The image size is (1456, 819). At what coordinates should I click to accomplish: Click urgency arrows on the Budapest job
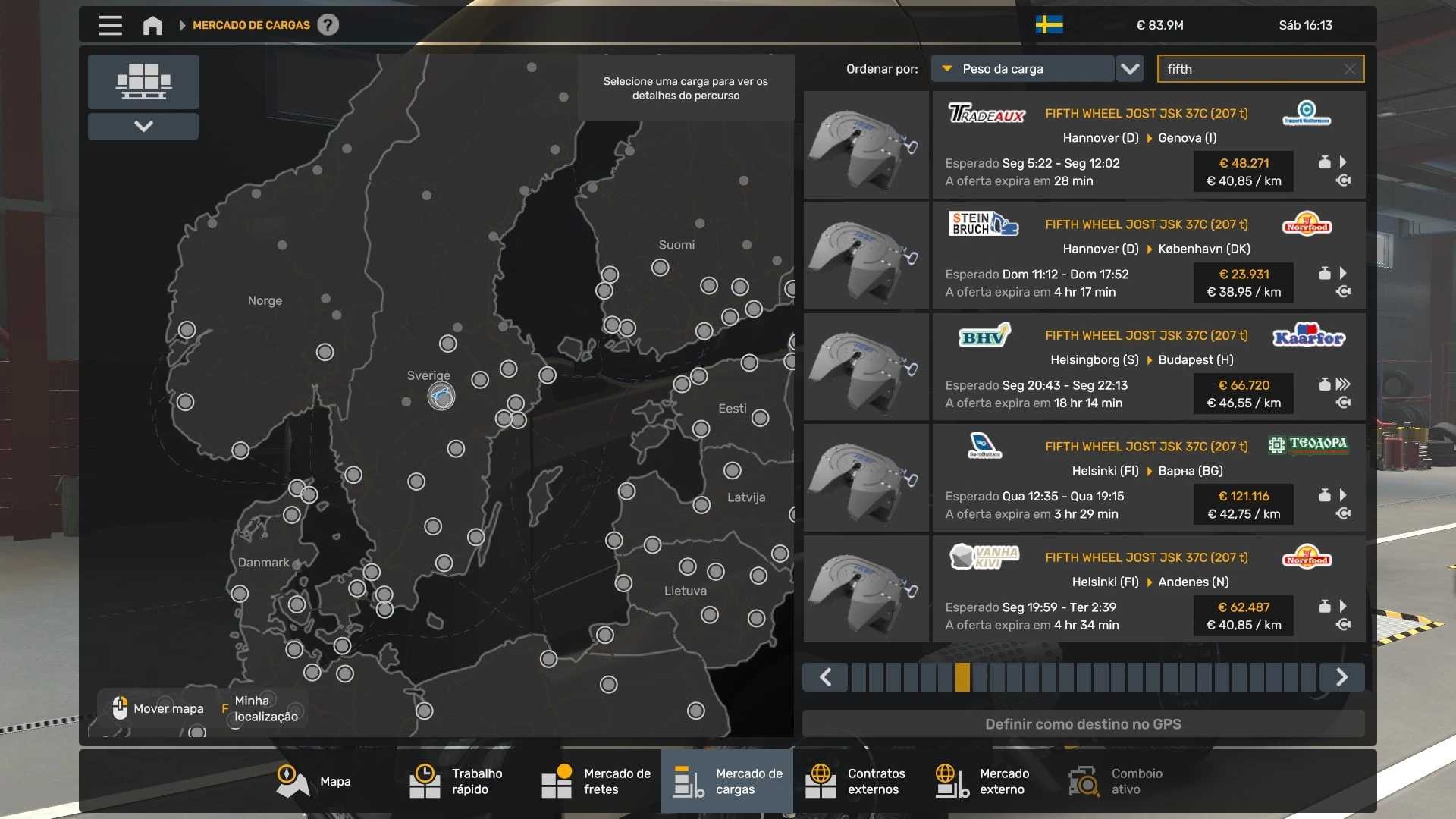click(x=1343, y=384)
